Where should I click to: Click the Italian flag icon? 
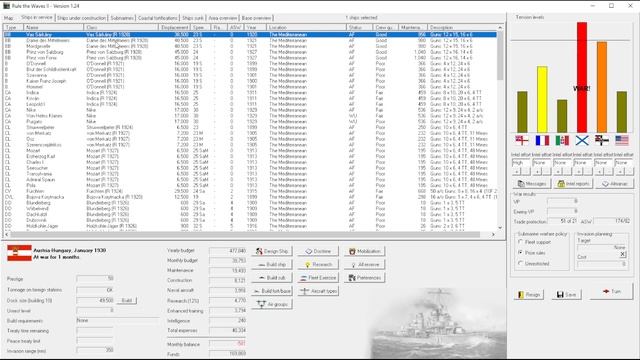click(x=562, y=140)
